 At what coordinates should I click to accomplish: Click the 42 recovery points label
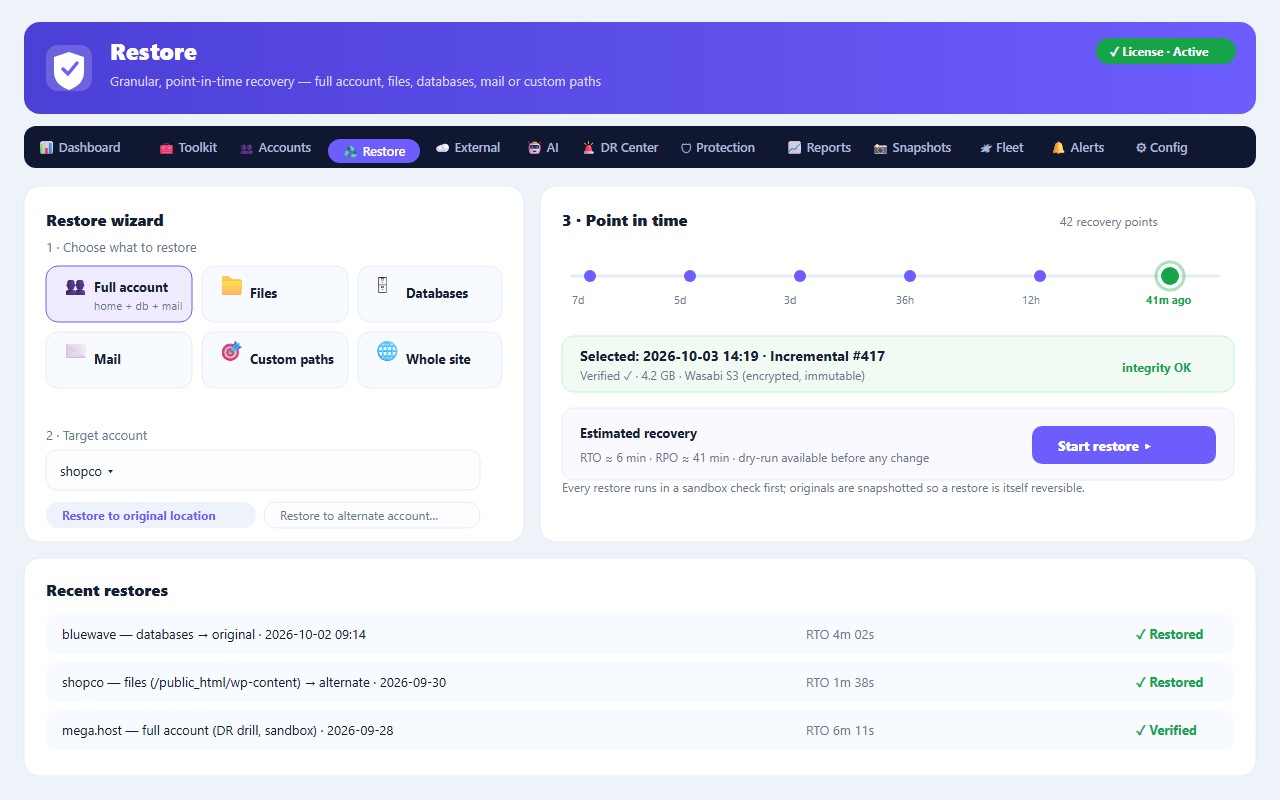[1108, 222]
